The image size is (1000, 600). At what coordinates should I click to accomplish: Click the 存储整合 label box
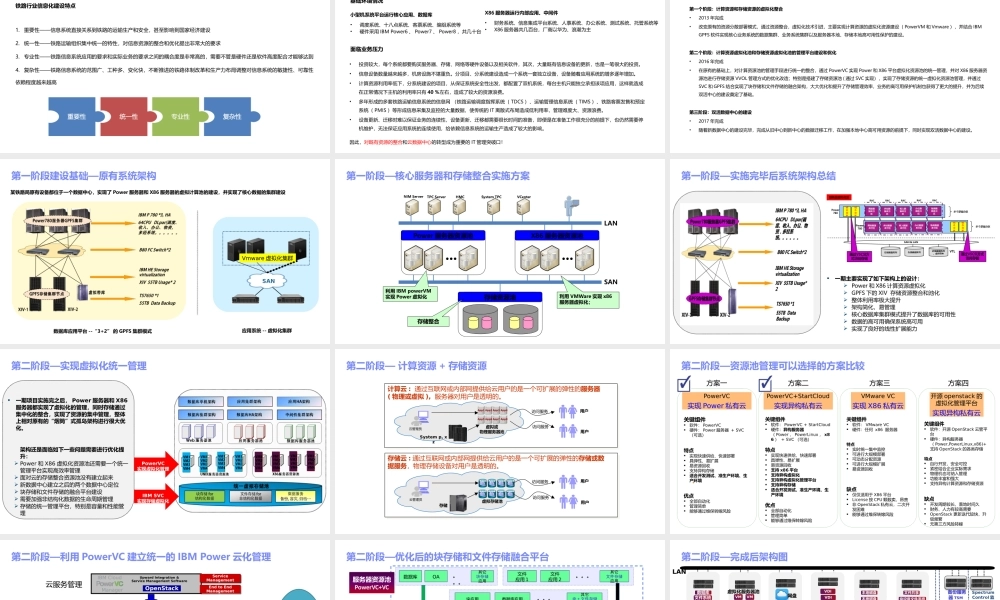click(x=428, y=321)
